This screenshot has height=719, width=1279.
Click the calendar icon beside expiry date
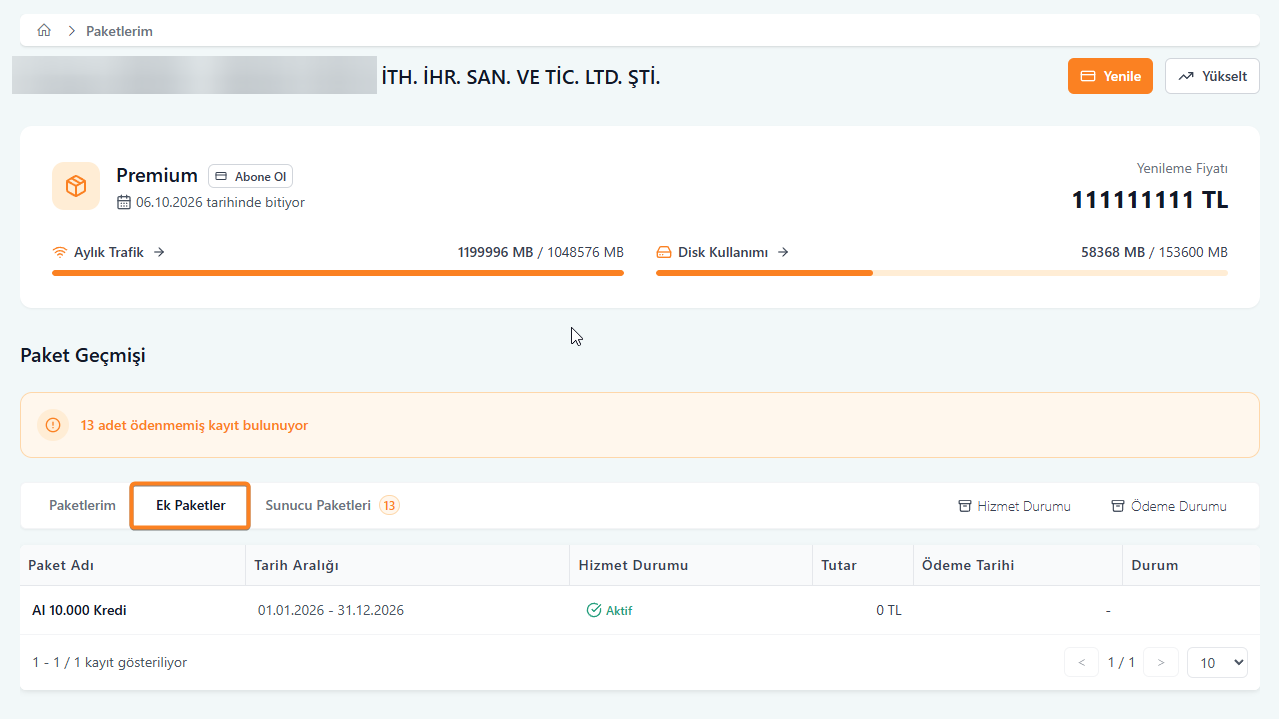(124, 203)
